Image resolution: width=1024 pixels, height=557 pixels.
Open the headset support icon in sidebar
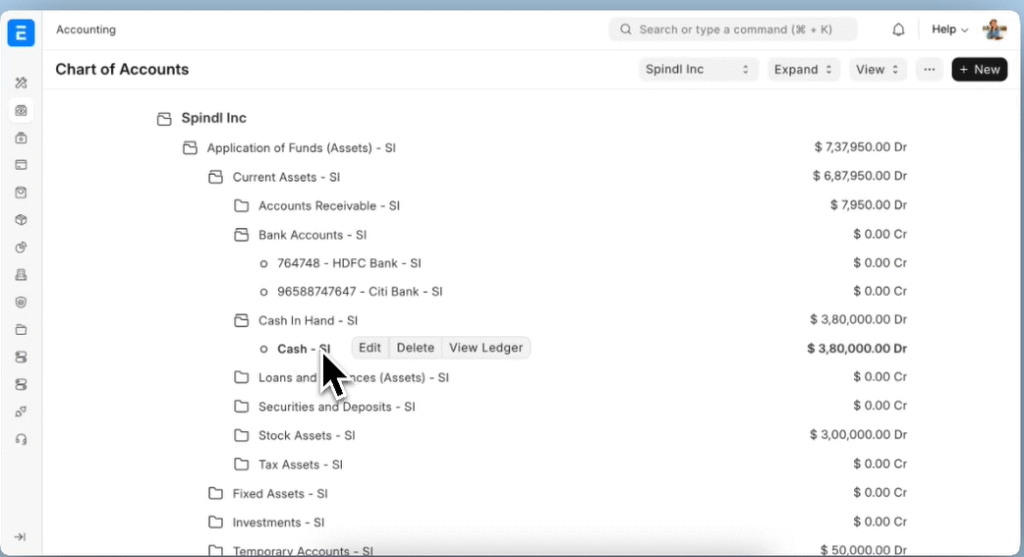point(21,439)
